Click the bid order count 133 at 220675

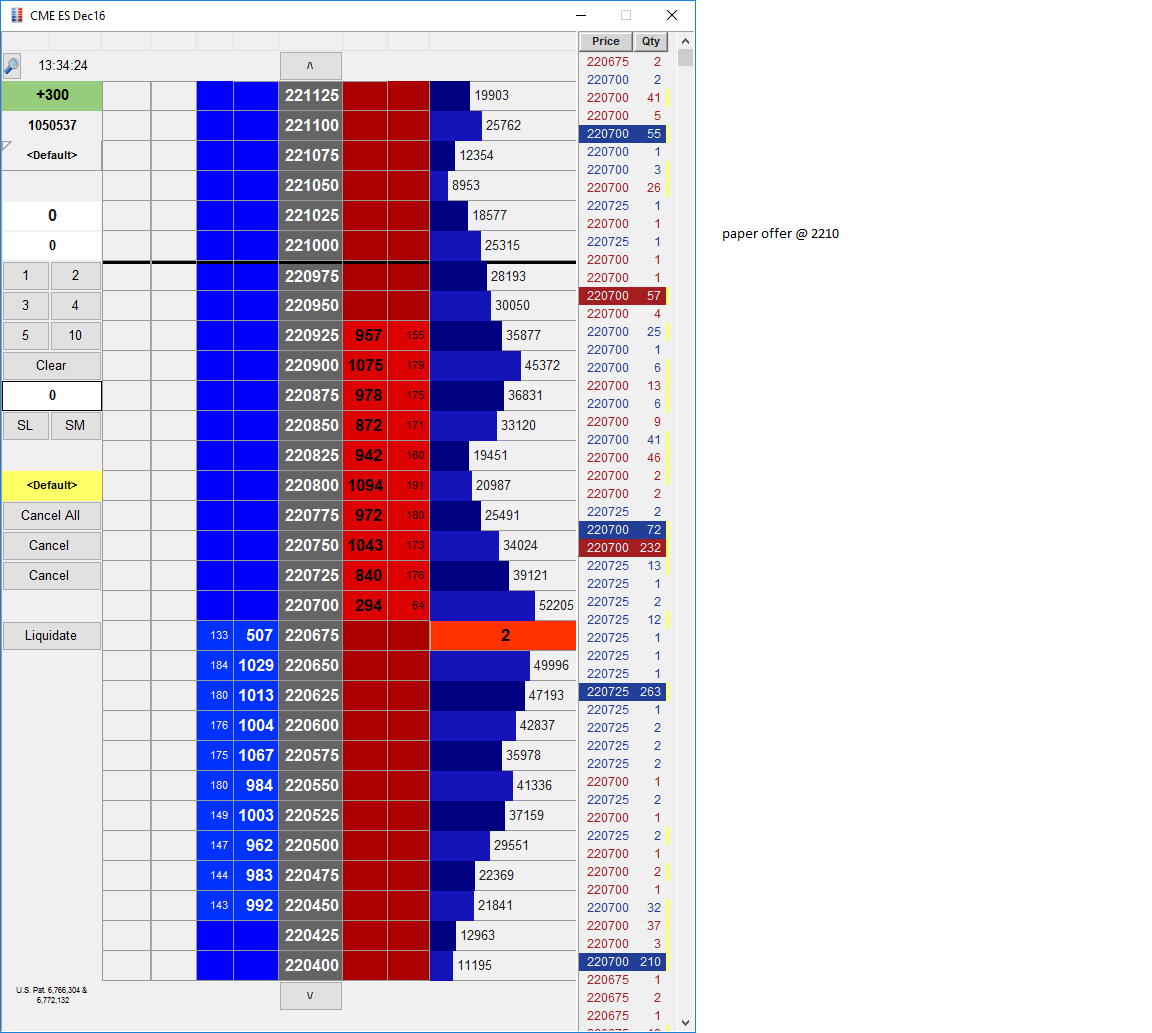click(215, 636)
